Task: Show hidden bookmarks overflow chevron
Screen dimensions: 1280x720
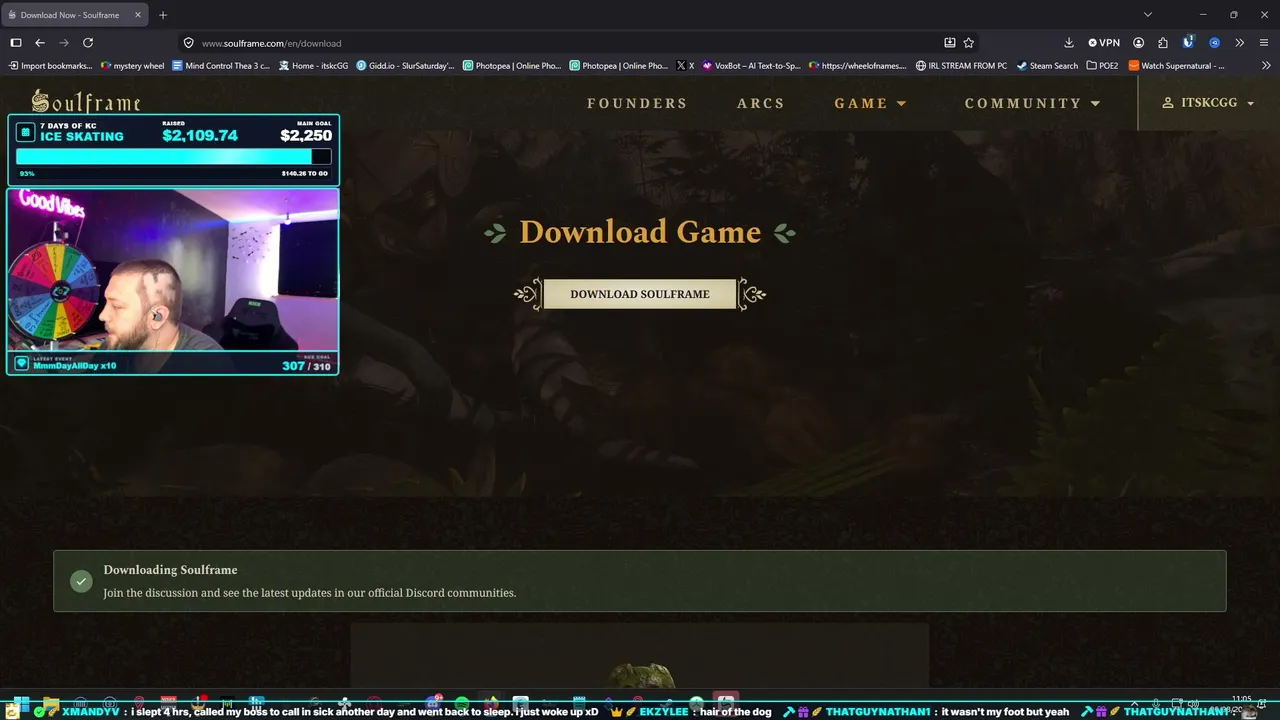Action: click(x=1264, y=66)
